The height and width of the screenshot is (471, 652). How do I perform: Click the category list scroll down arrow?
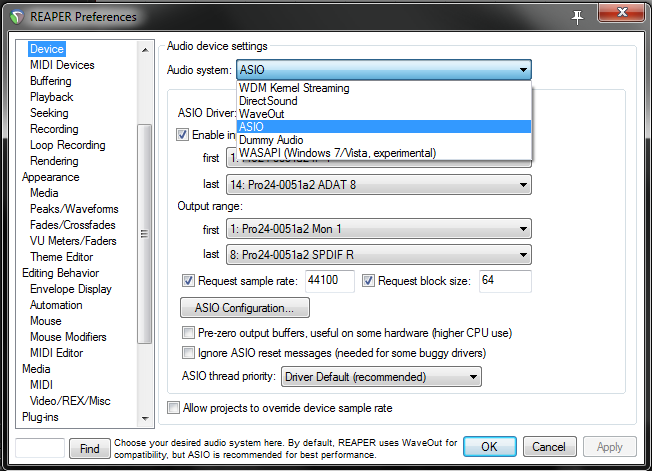pos(145,418)
